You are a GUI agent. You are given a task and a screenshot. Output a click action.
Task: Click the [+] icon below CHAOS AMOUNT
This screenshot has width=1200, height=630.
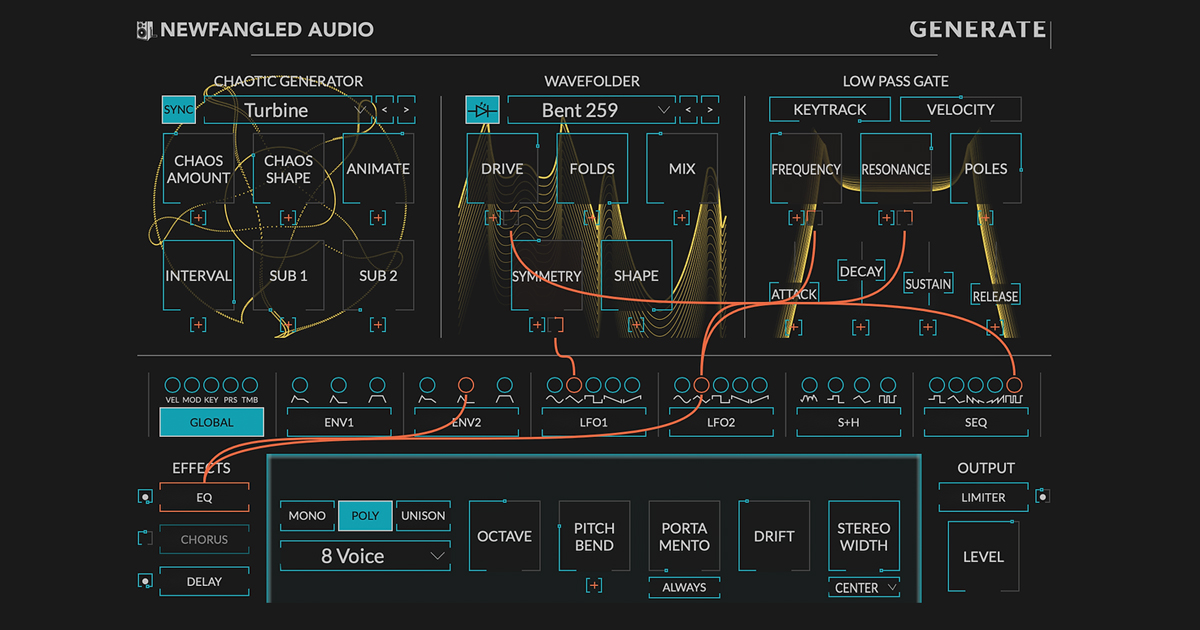click(198, 217)
